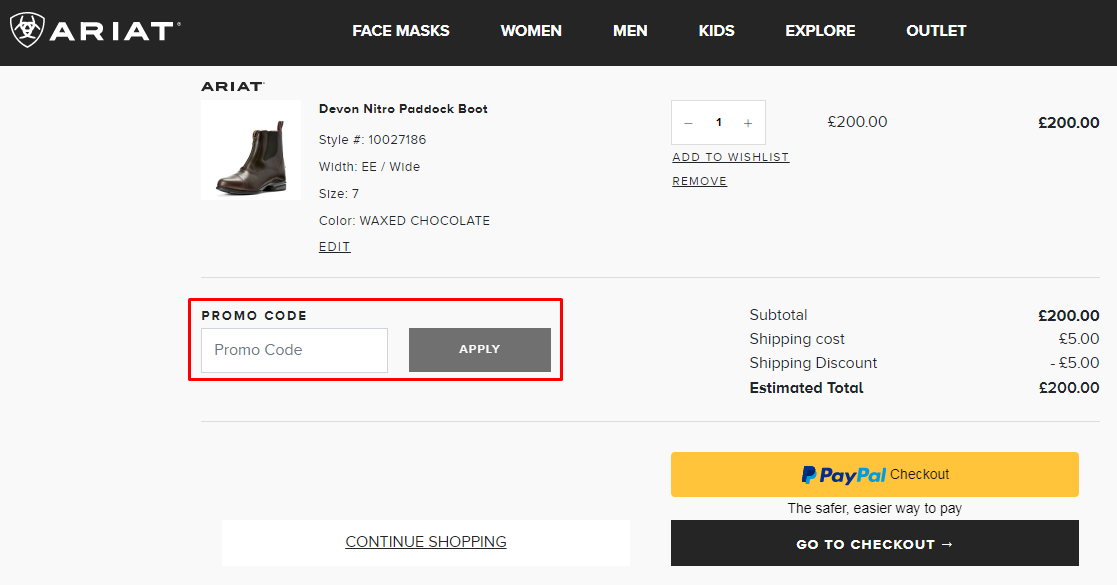Click the Edit link under the boot details
Viewport: 1117px width, 585px height.
pyautogui.click(x=334, y=247)
